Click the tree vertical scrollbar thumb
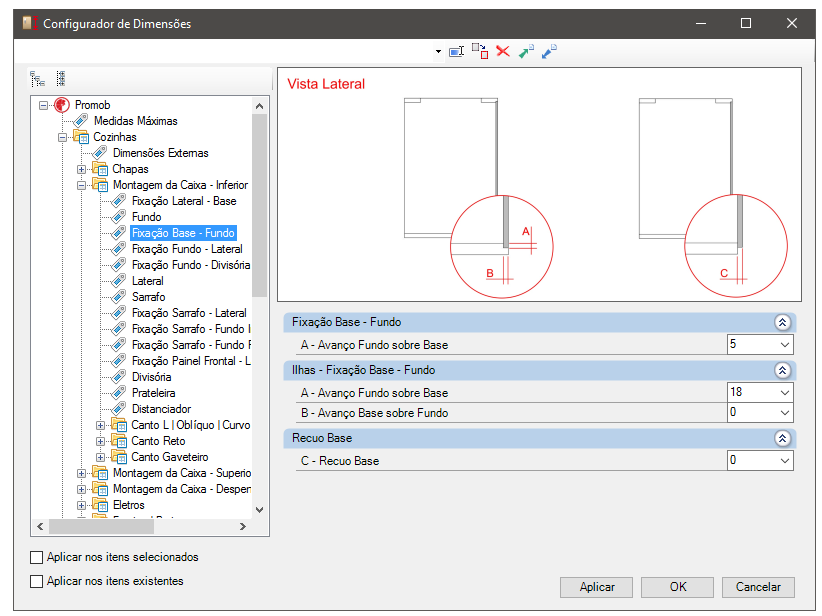The image size is (822, 616). (259, 206)
